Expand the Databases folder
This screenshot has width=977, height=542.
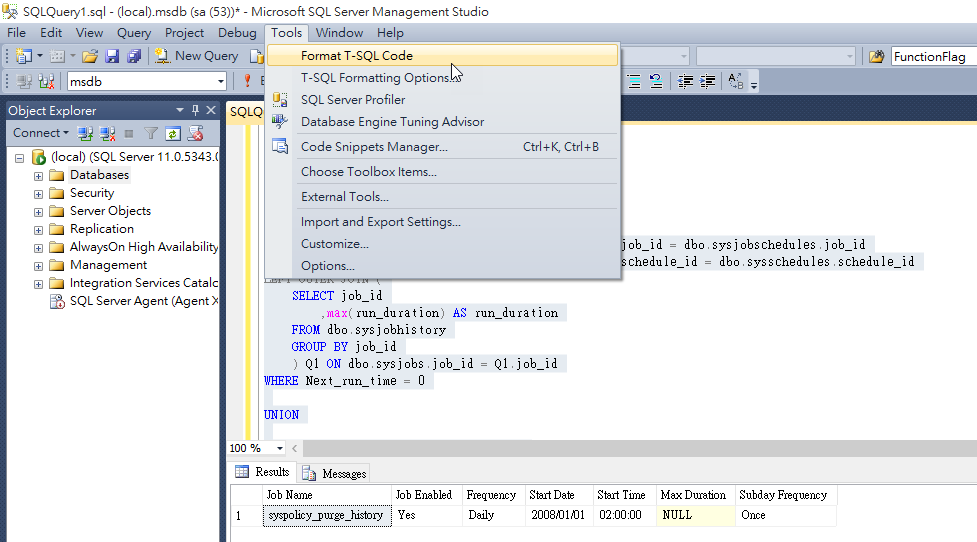click(38, 176)
